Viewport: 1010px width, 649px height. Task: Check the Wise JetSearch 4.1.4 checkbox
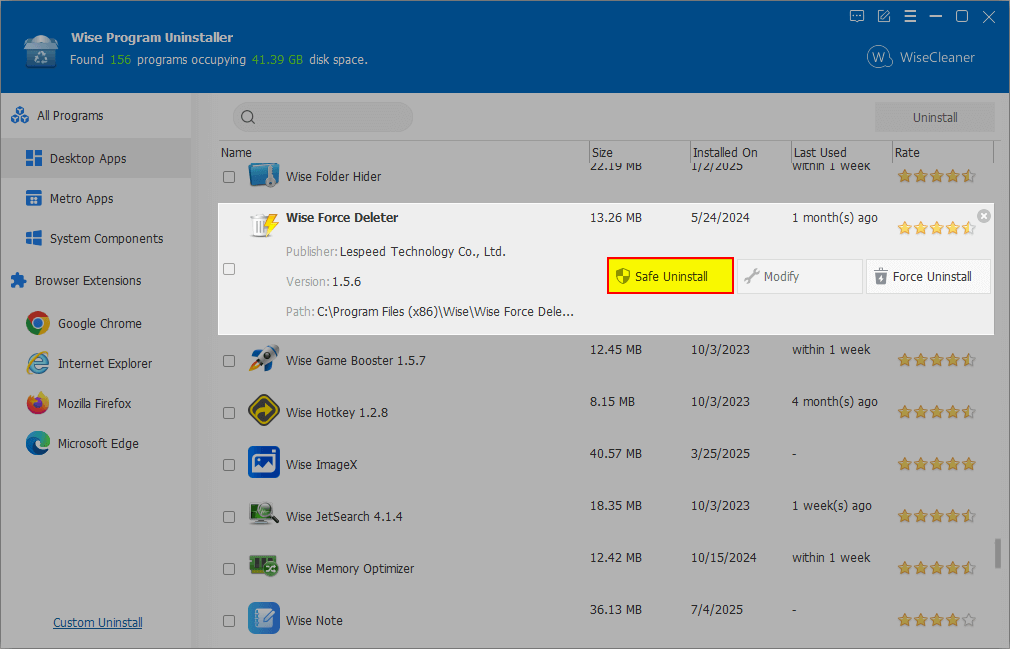click(229, 517)
